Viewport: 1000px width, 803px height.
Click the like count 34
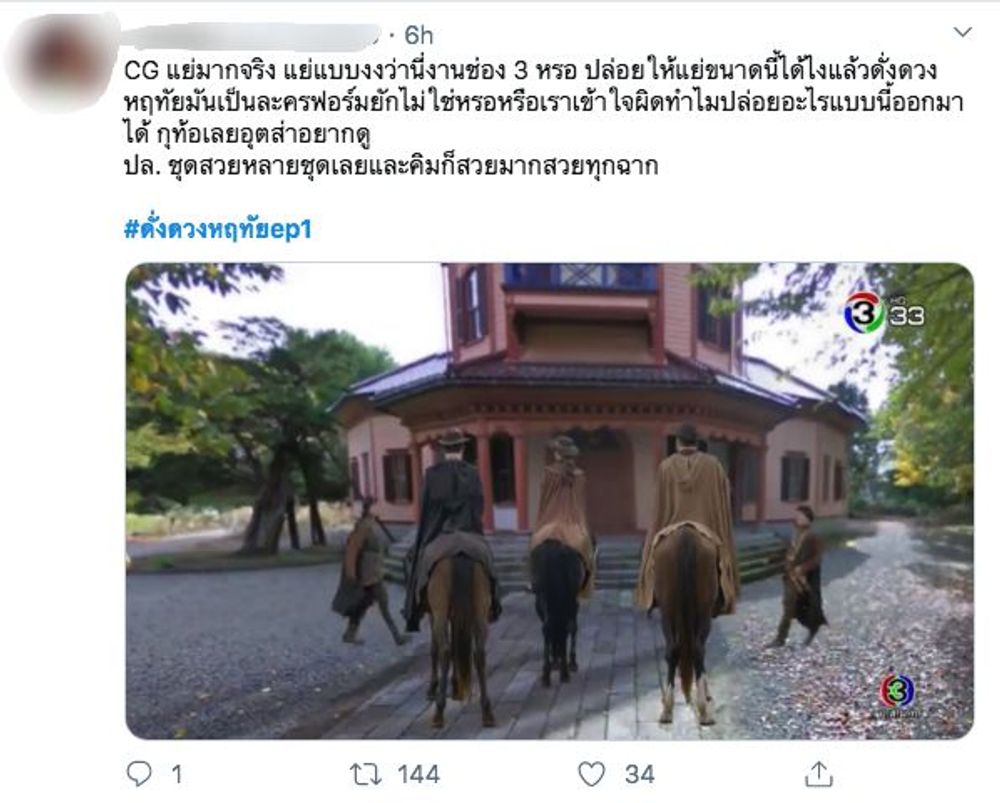[640, 774]
